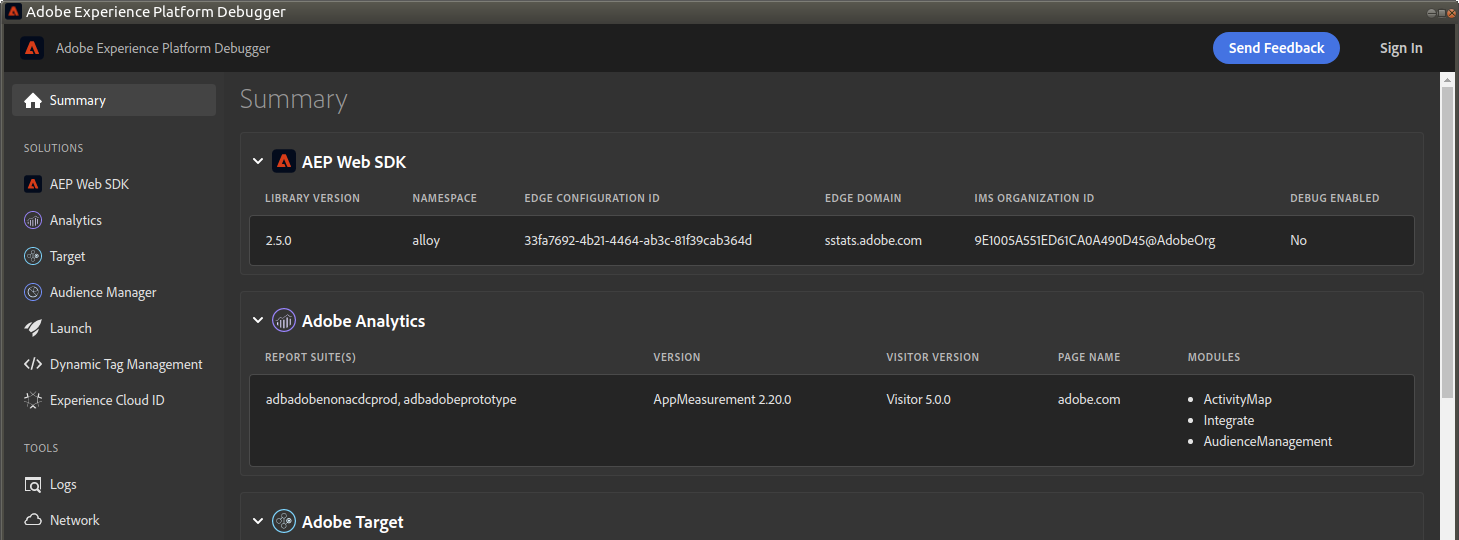Click the Debug Enabled value No

click(x=1298, y=240)
